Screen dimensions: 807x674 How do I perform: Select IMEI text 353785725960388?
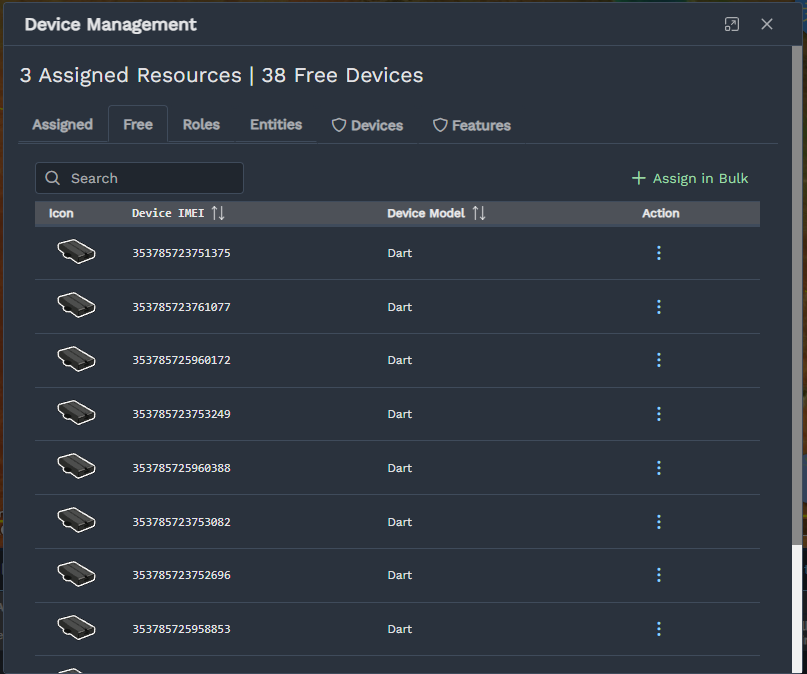(182, 468)
